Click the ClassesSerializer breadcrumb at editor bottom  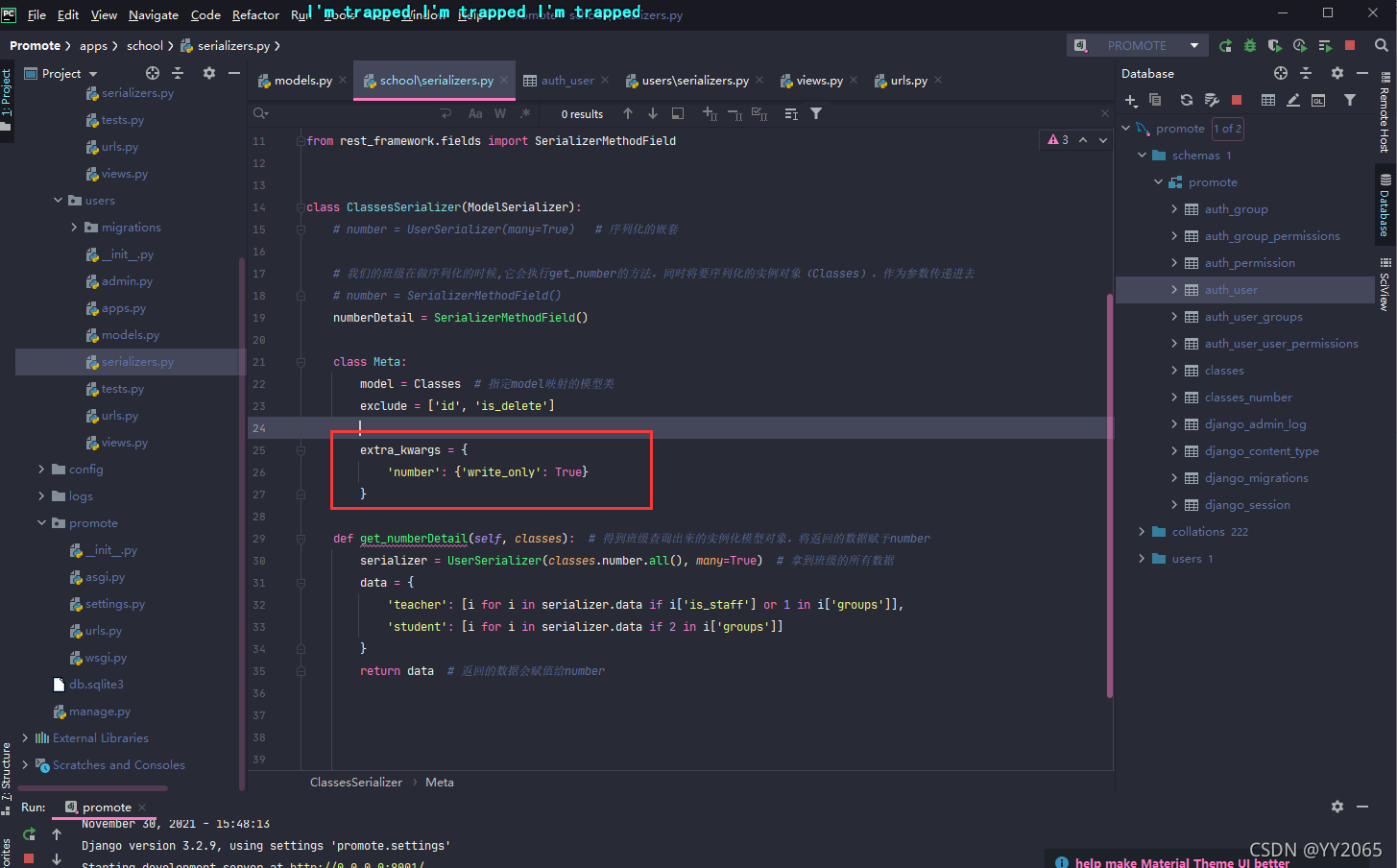tap(356, 783)
